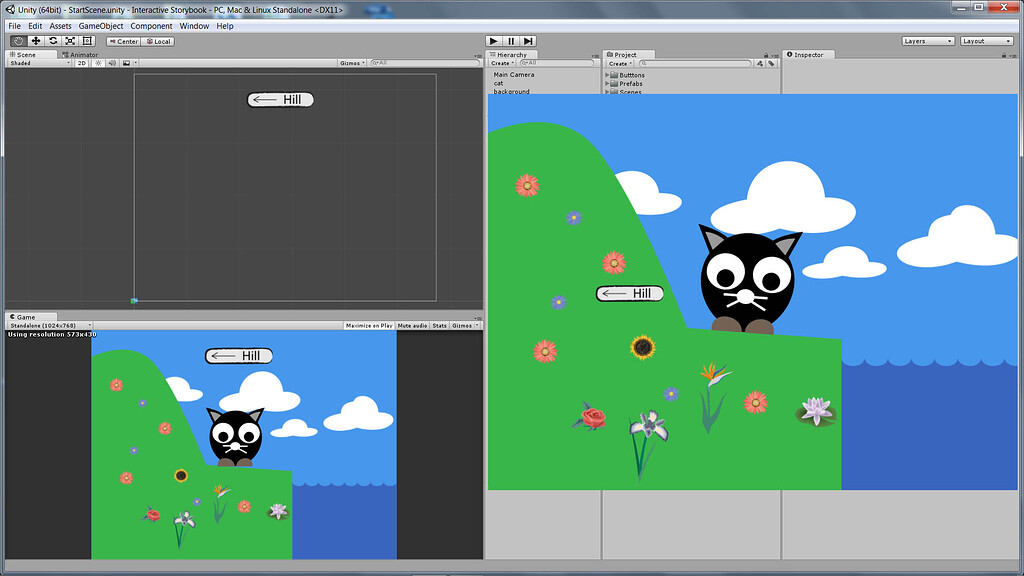Toggle the Stats overlay in Game view

(440, 325)
